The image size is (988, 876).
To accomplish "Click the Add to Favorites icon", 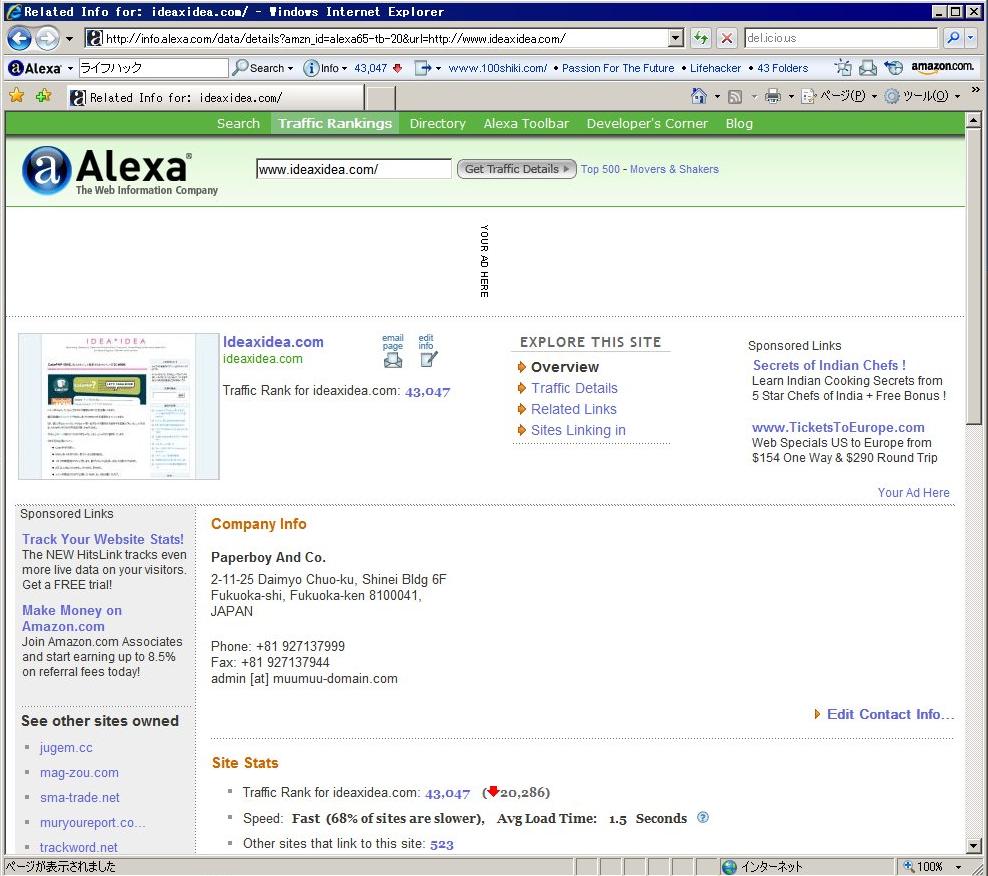I will point(43,96).
